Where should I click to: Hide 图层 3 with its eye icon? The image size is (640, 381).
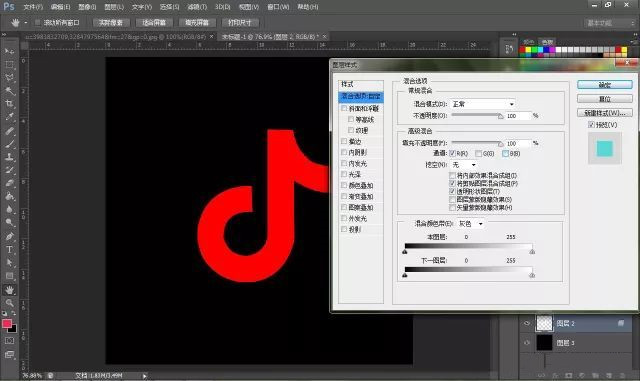pyautogui.click(x=527, y=343)
